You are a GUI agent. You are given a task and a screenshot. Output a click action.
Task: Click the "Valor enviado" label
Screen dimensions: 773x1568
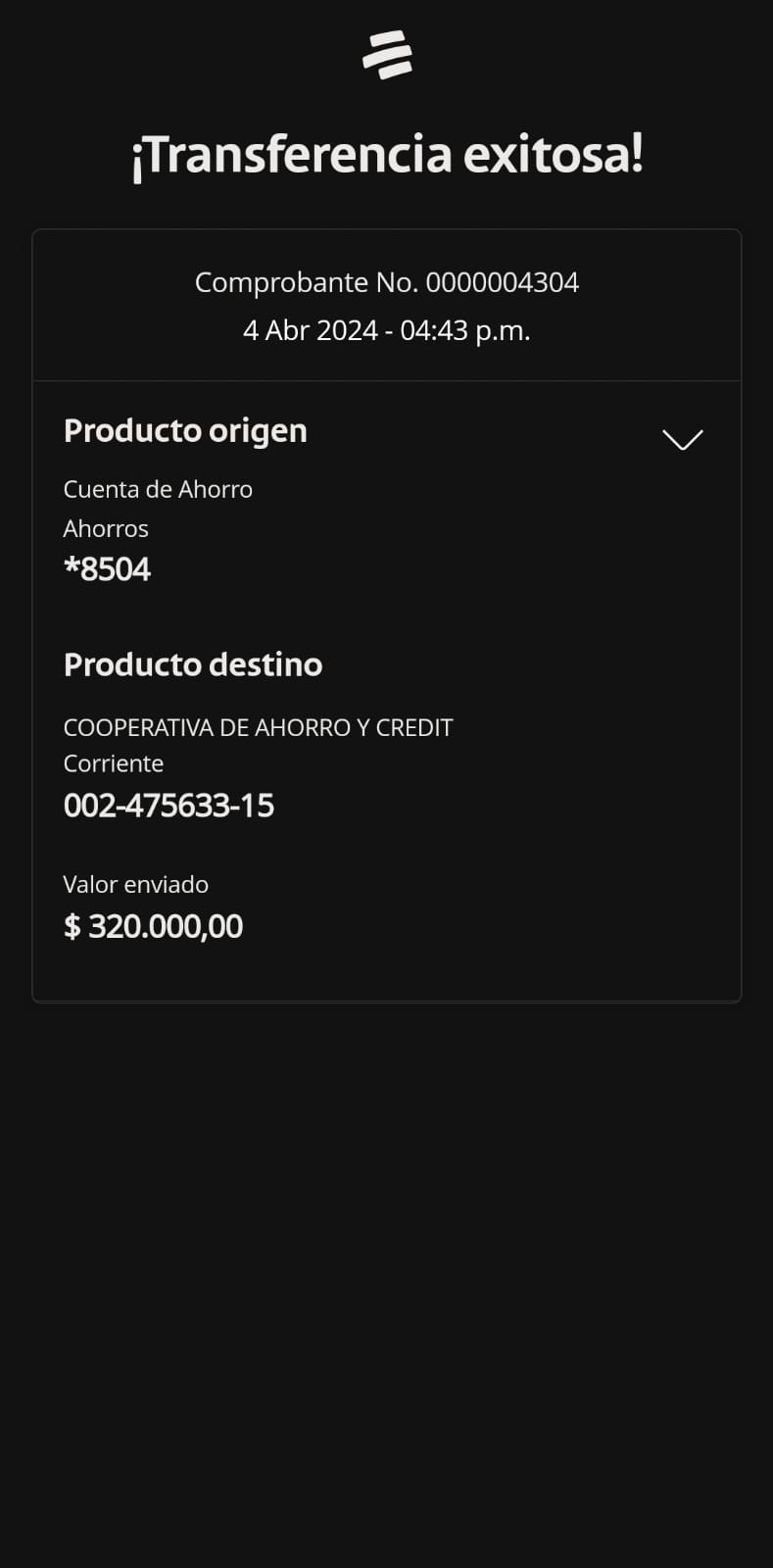(136, 884)
